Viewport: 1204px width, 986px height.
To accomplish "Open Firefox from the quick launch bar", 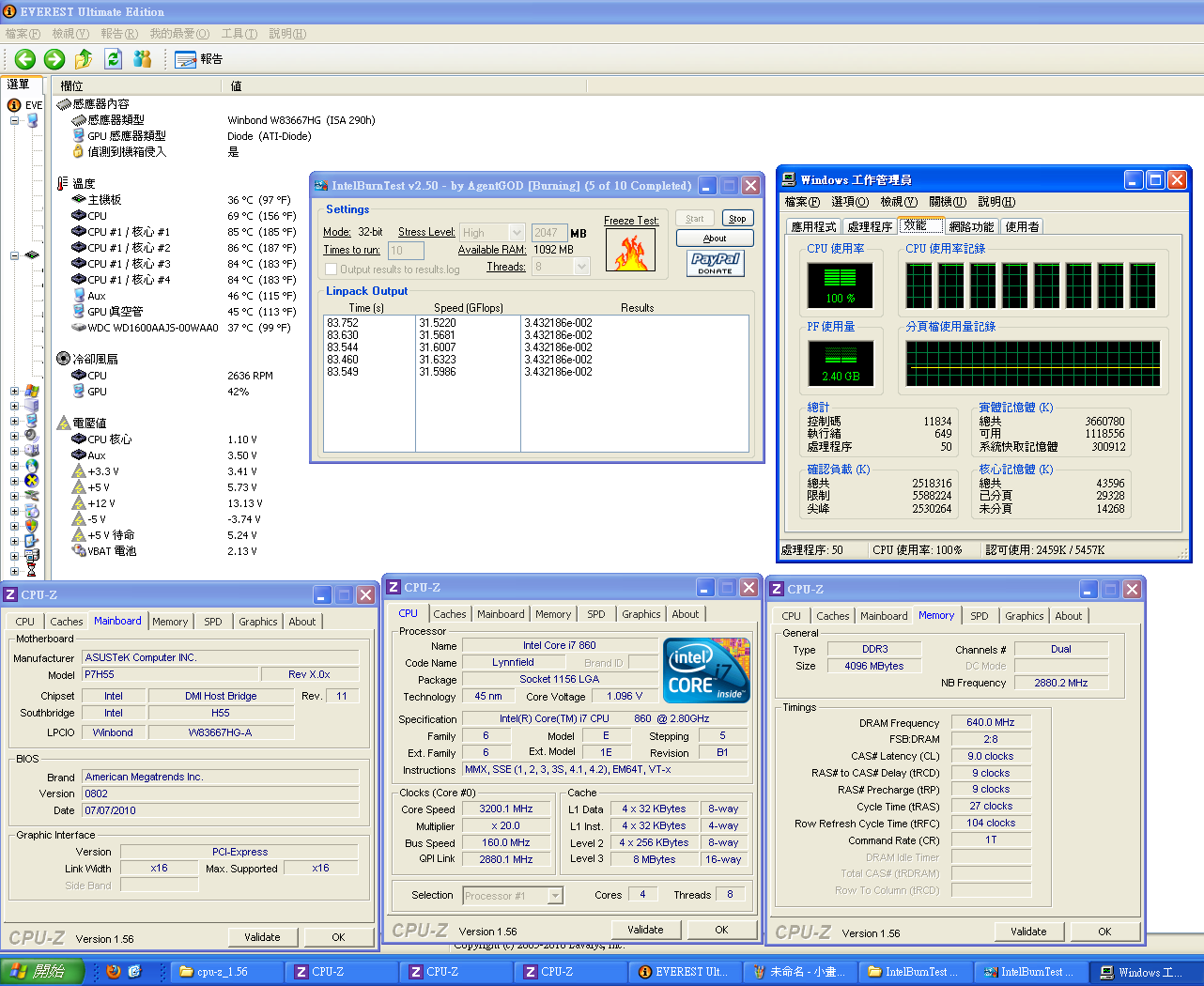I will tap(114, 972).
